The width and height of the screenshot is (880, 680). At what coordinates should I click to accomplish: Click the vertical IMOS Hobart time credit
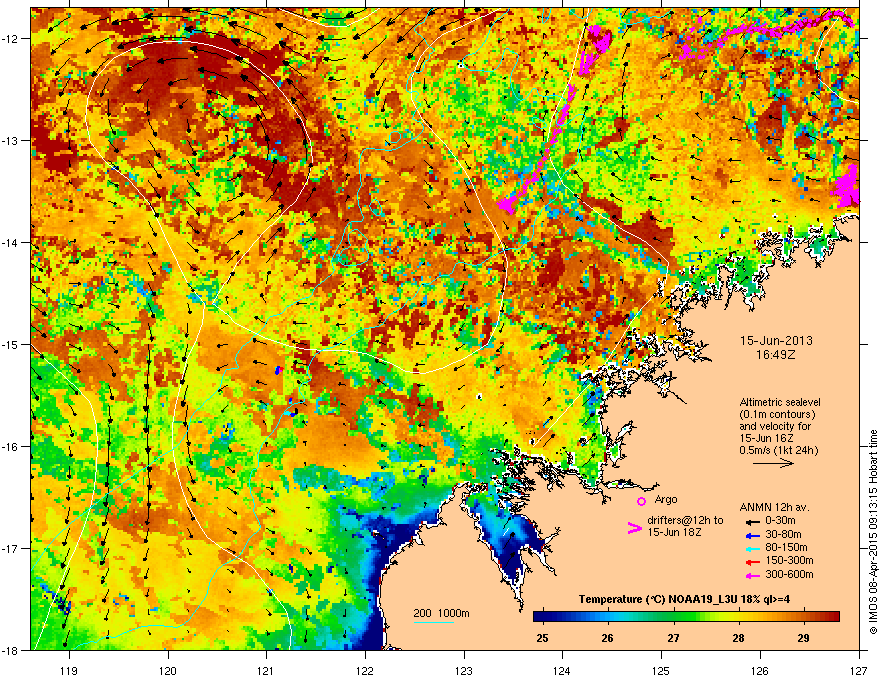tap(873, 532)
